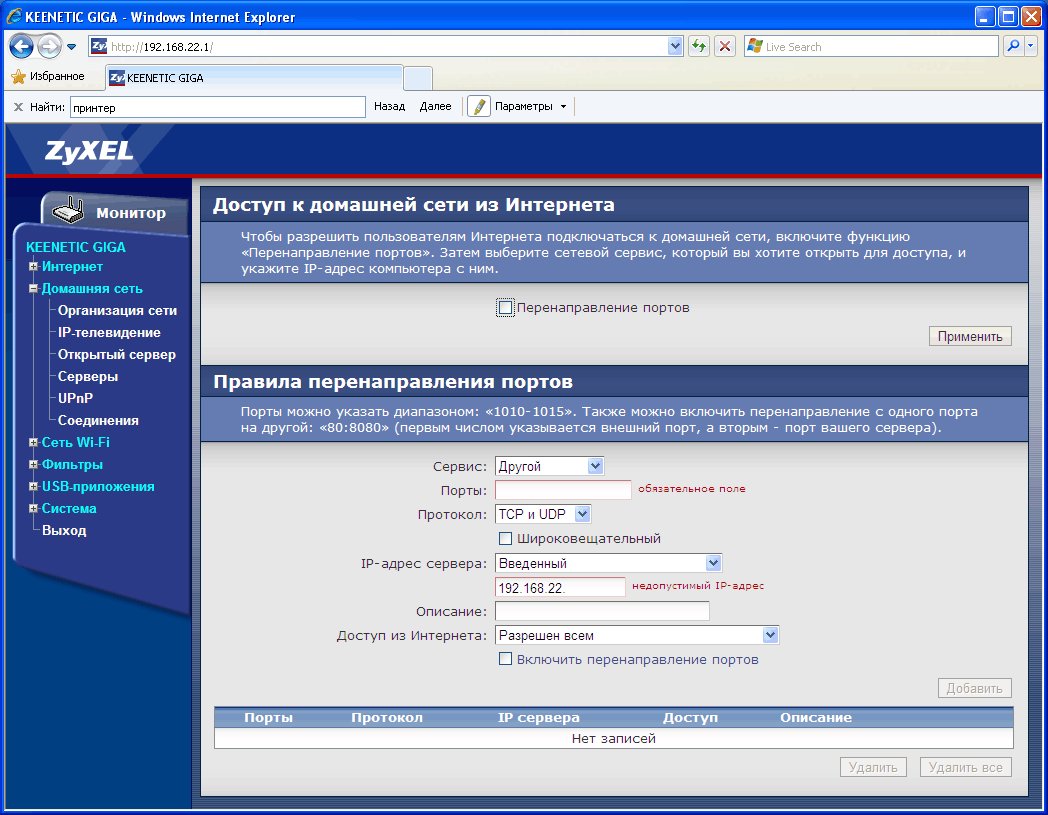The height and width of the screenshot is (815, 1048).
Task: Open Favorites with the star icon
Action: 18,76
